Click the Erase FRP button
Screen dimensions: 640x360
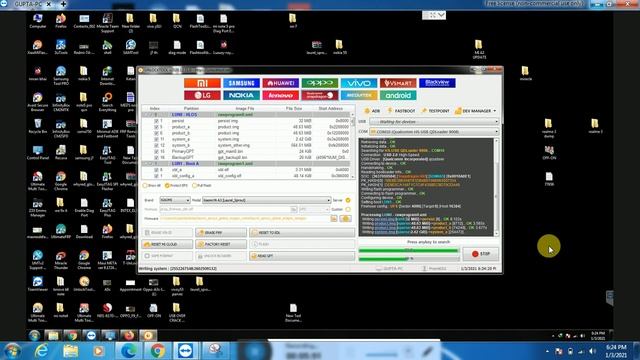(221, 233)
